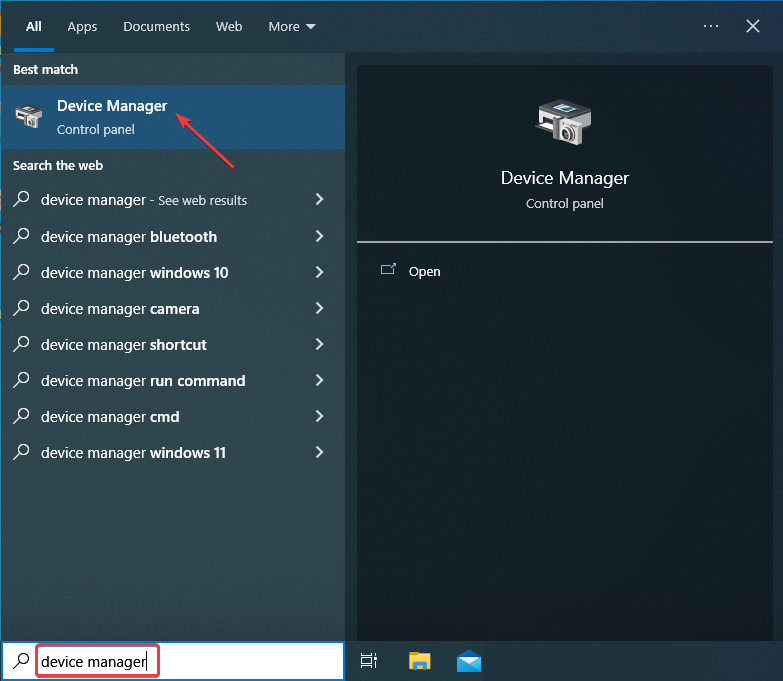Viewport: 783px width, 681px height.
Task: Open Device Manager via Open link
Action: coord(424,272)
